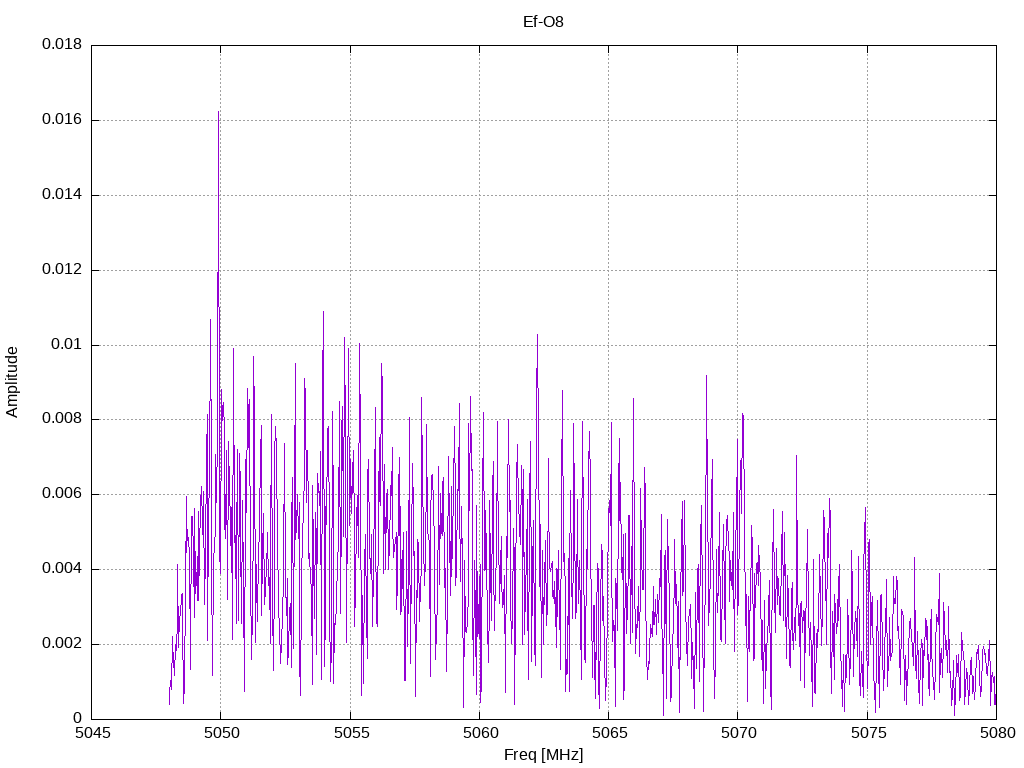Click the plot title Ef-O8

[x=543, y=22]
